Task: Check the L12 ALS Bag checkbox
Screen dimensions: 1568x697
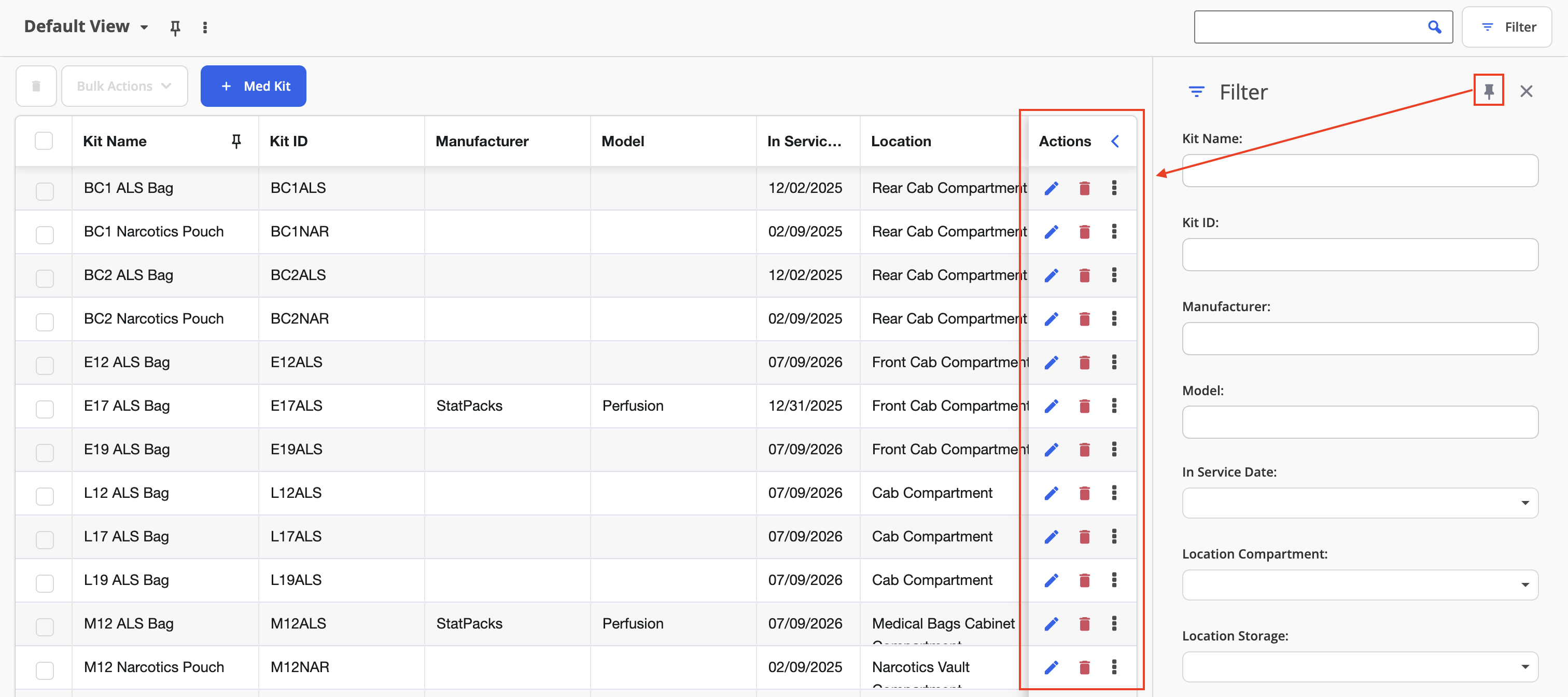Action: pos(45,496)
